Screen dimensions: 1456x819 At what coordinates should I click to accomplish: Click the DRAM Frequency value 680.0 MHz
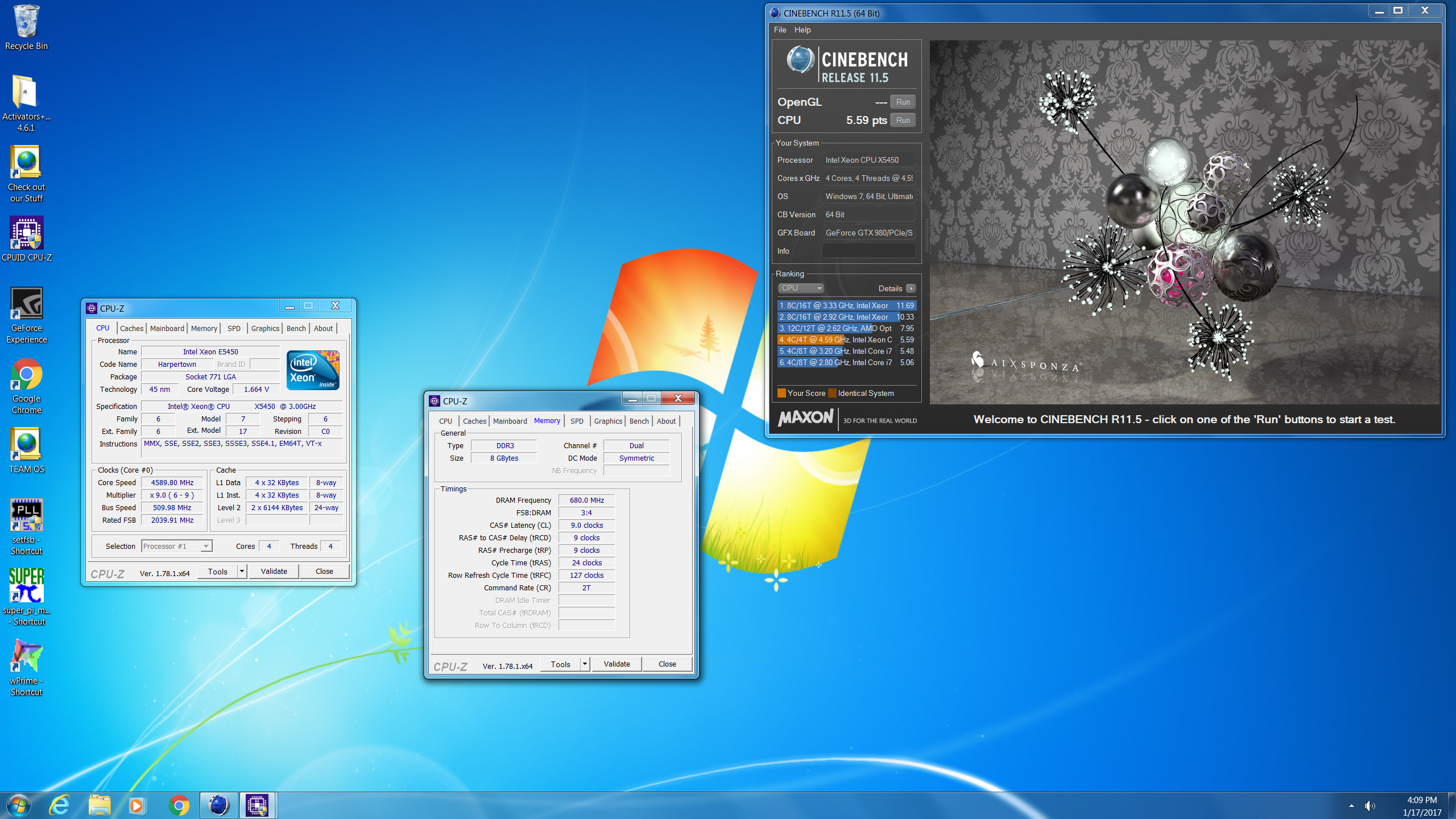click(586, 500)
